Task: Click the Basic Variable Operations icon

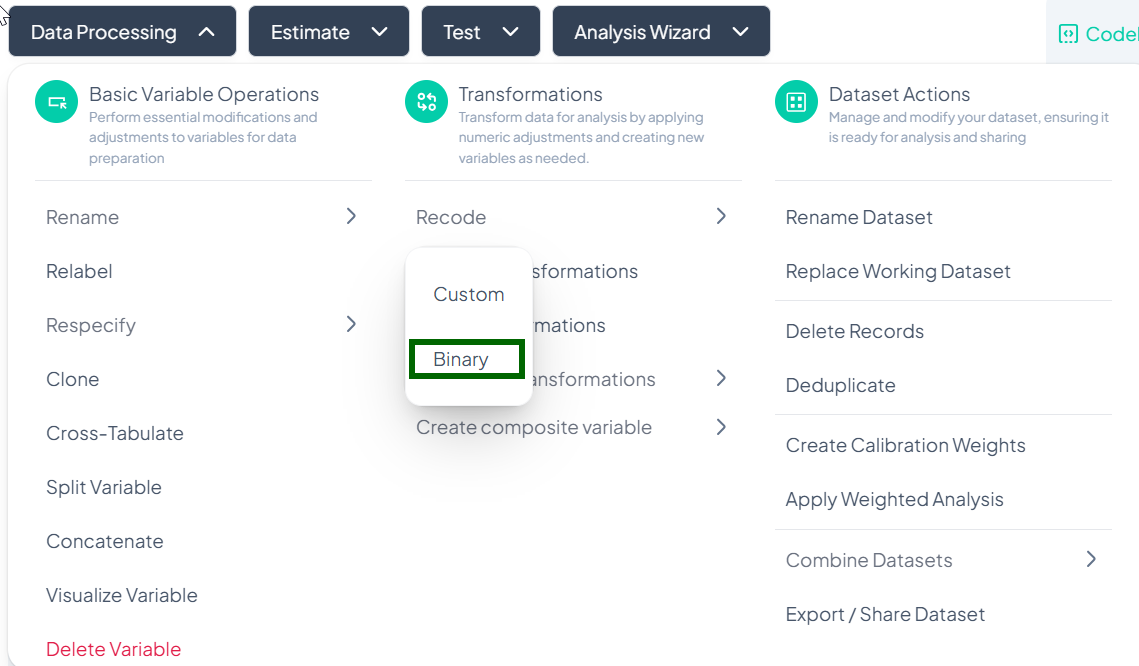Action: [56, 102]
